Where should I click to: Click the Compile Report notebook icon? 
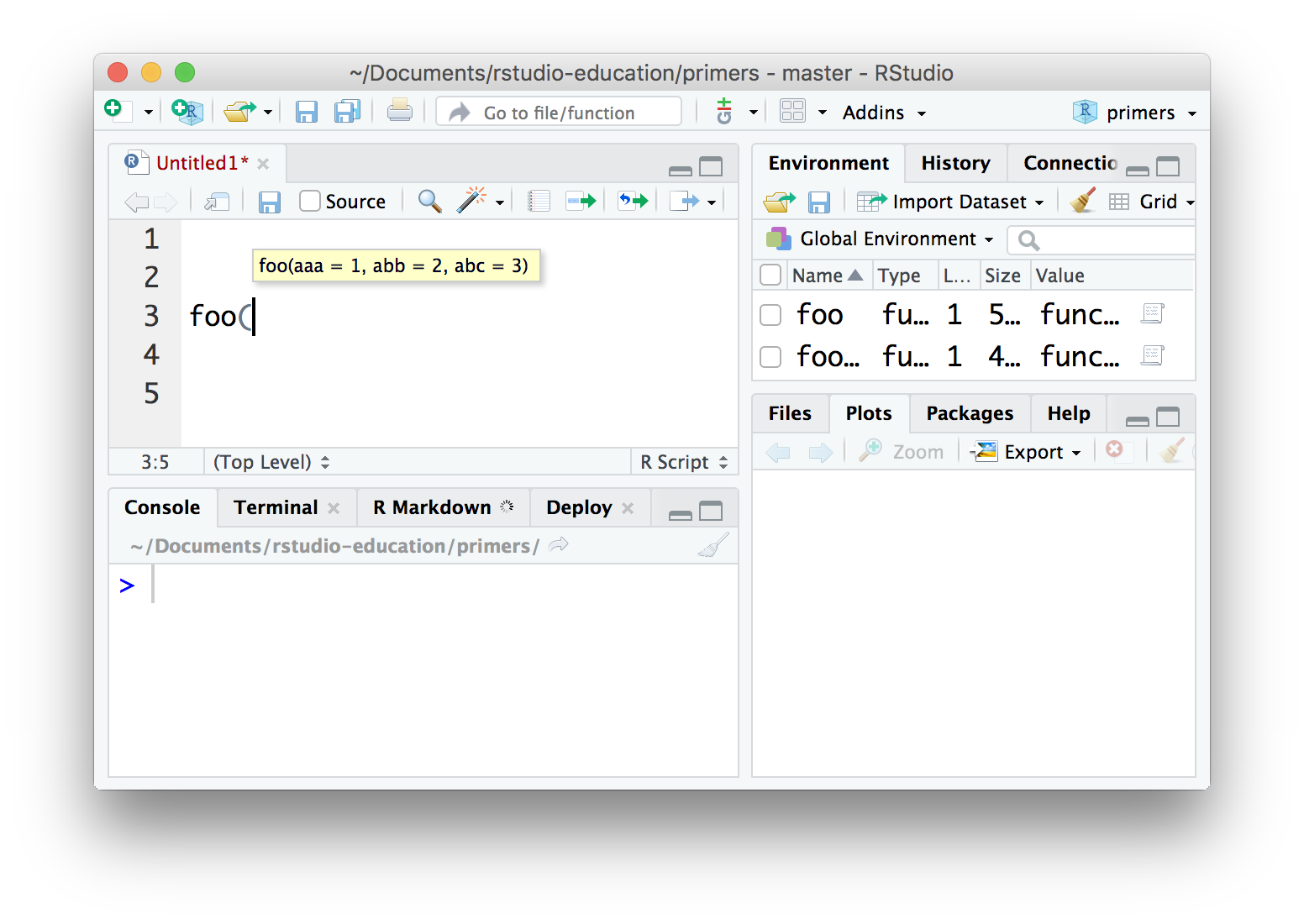click(539, 201)
